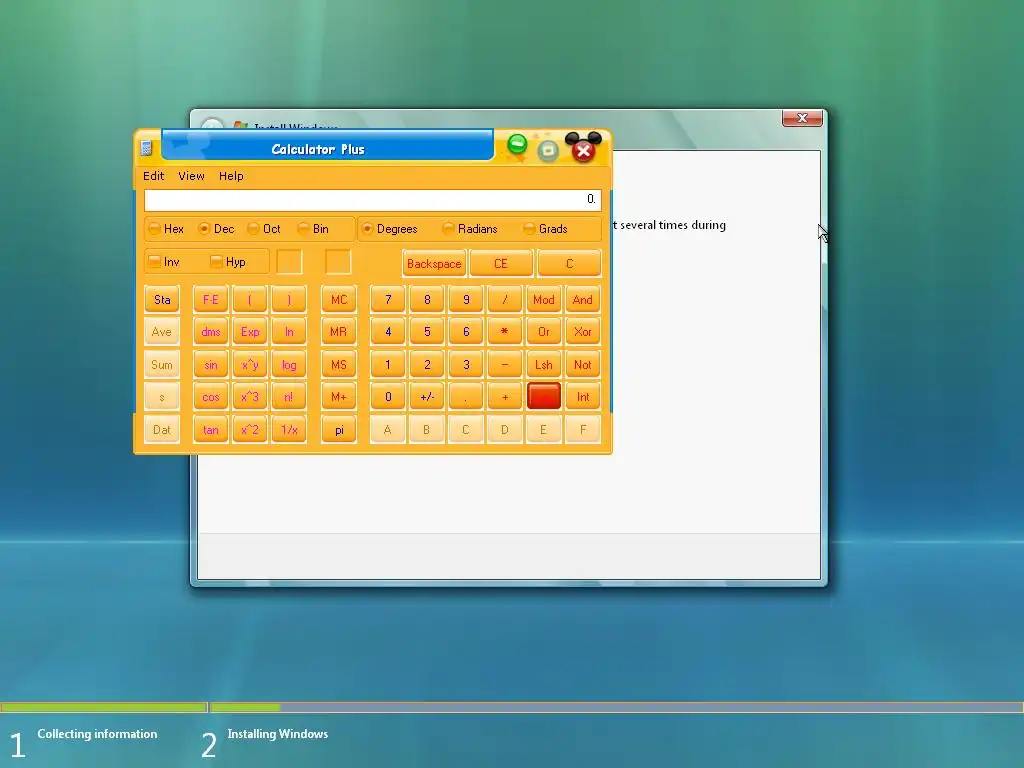Choose Grads angle mode
This screenshot has height=768, width=1024.
[x=545, y=229]
